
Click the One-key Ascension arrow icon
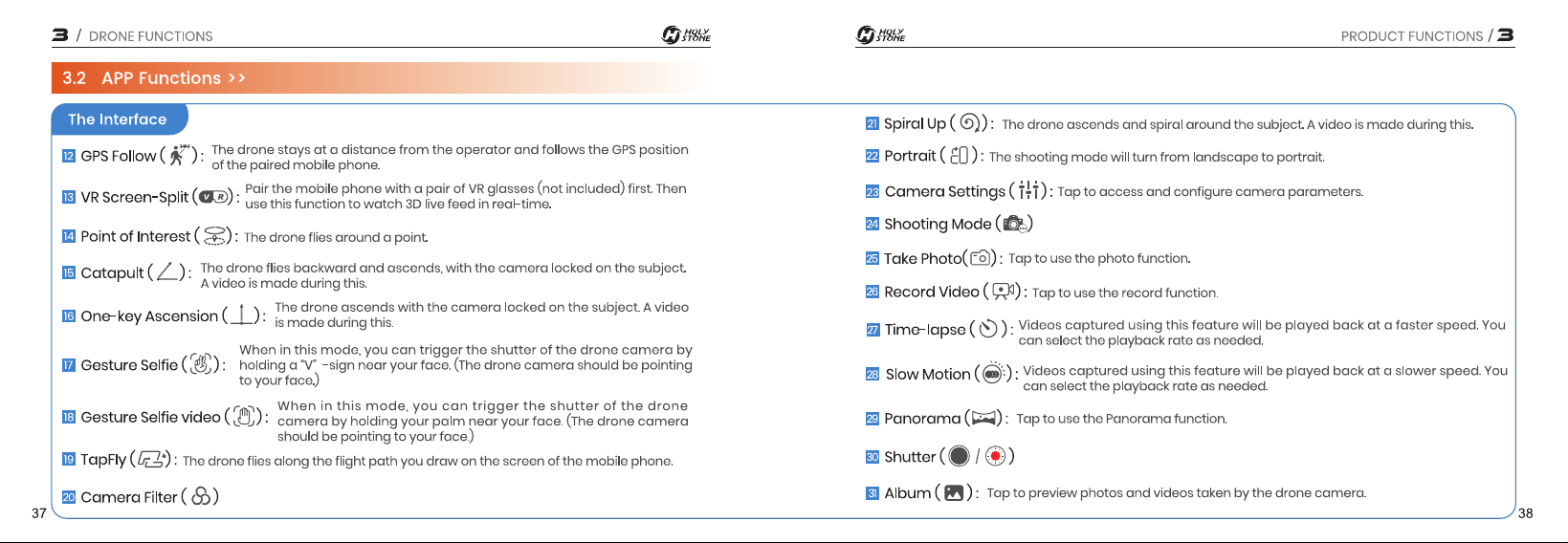[x=244, y=315]
